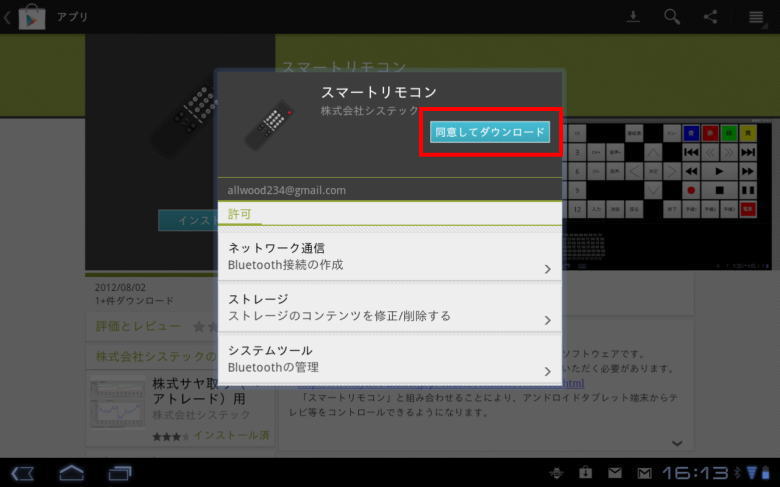Open the recent apps button
The width and height of the screenshot is (780, 487).
(120, 472)
